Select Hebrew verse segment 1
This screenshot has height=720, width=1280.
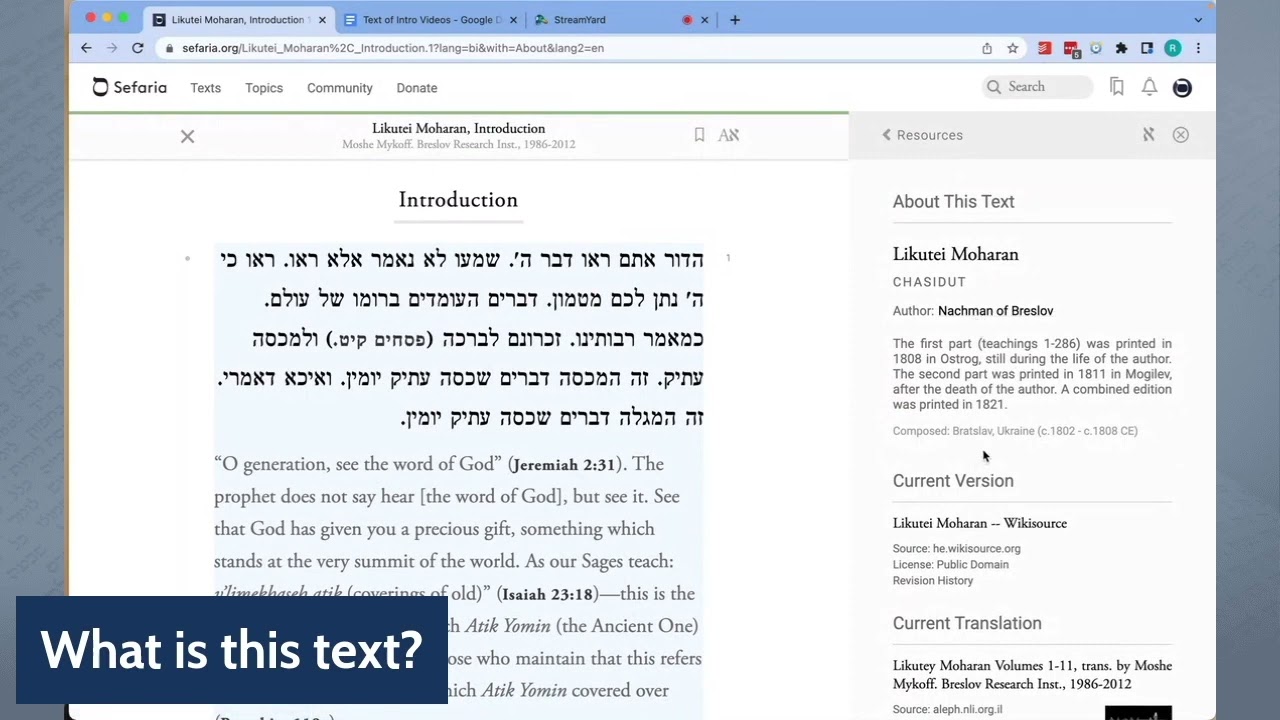pyautogui.click(x=459, y=339)
